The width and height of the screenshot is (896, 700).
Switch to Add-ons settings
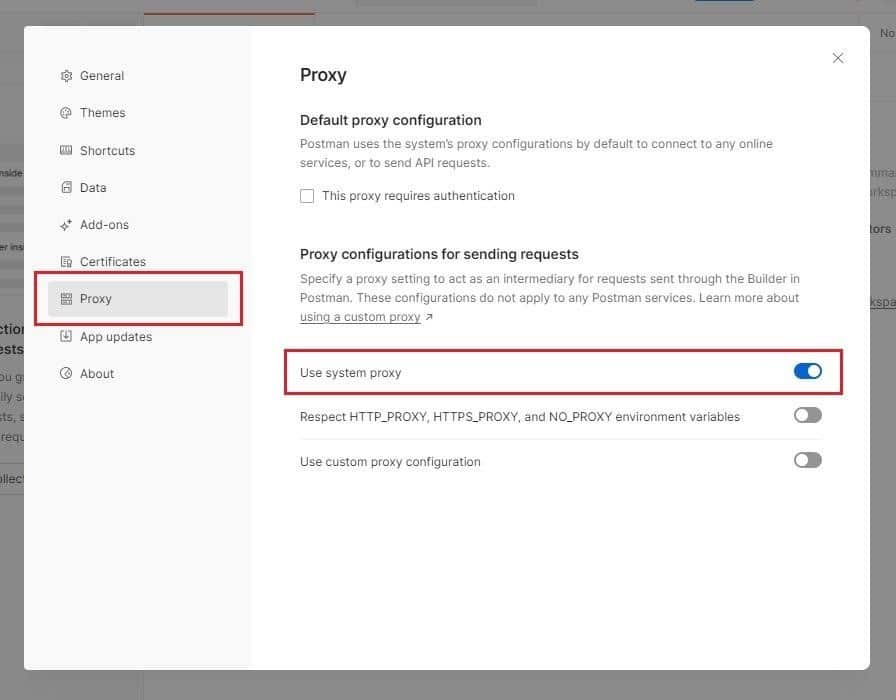105,225
